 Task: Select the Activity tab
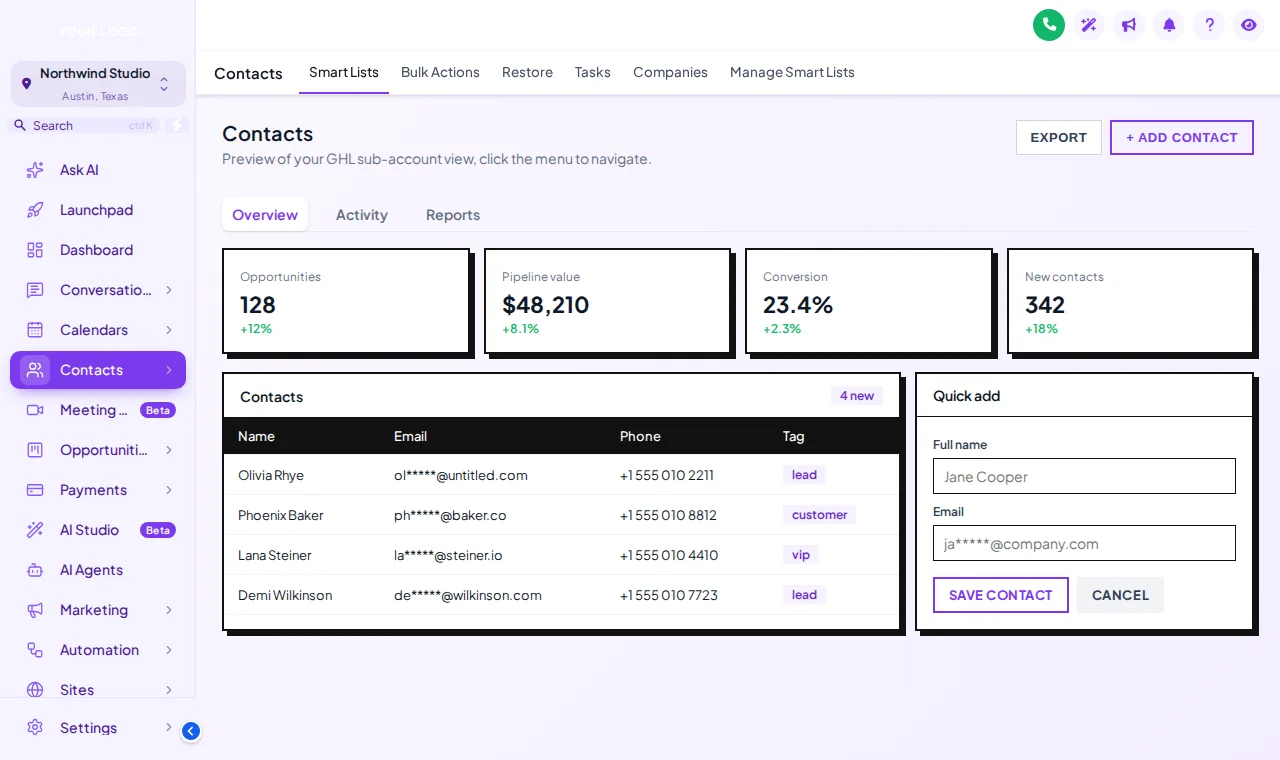click(x=362, y=215)
